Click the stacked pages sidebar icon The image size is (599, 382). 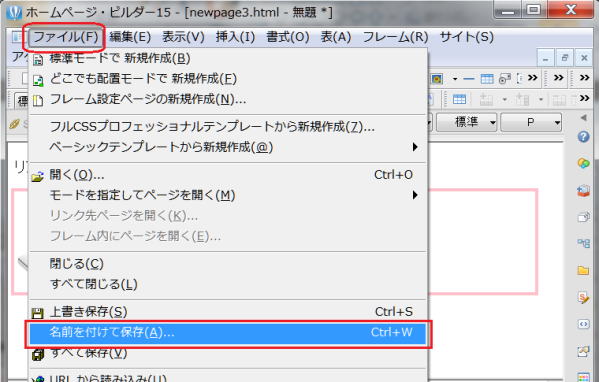tap(583, 217)
